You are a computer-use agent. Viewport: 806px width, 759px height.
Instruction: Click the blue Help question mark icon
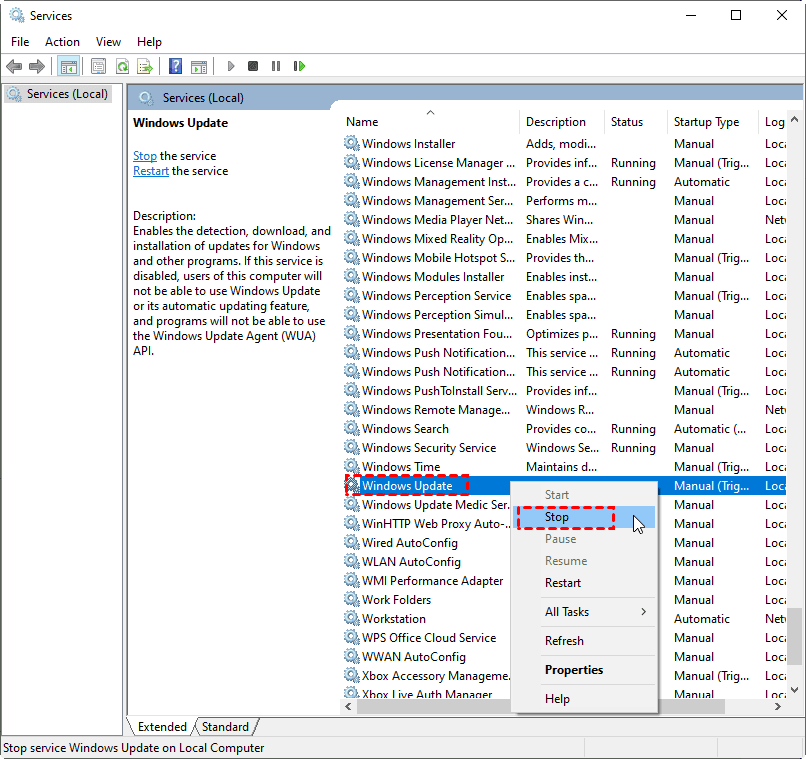coord(175,67)
